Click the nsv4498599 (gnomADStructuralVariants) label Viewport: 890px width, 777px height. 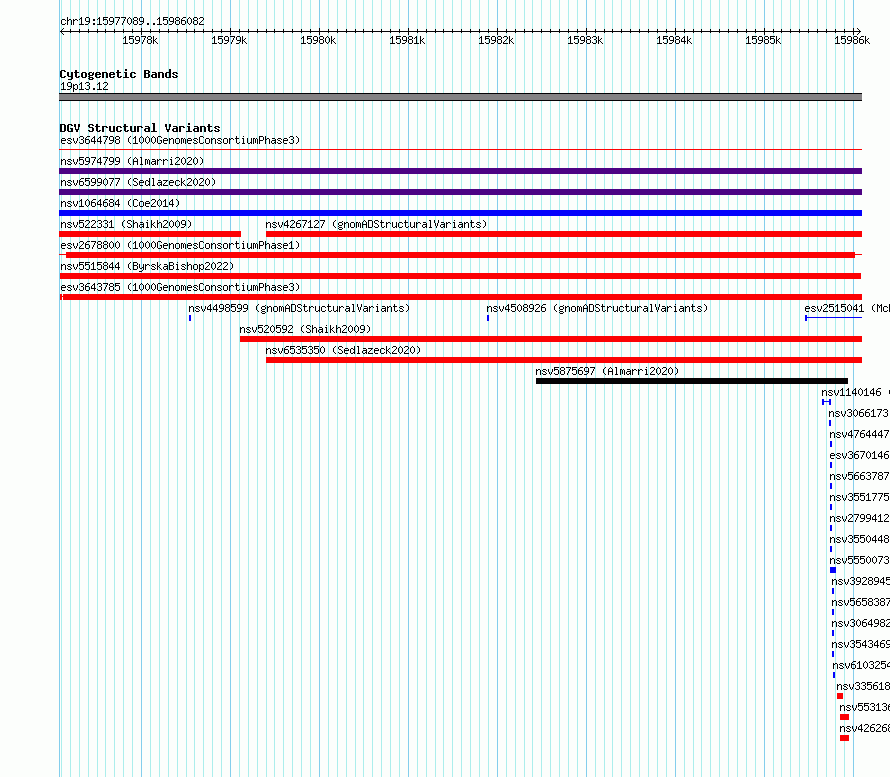299,308
